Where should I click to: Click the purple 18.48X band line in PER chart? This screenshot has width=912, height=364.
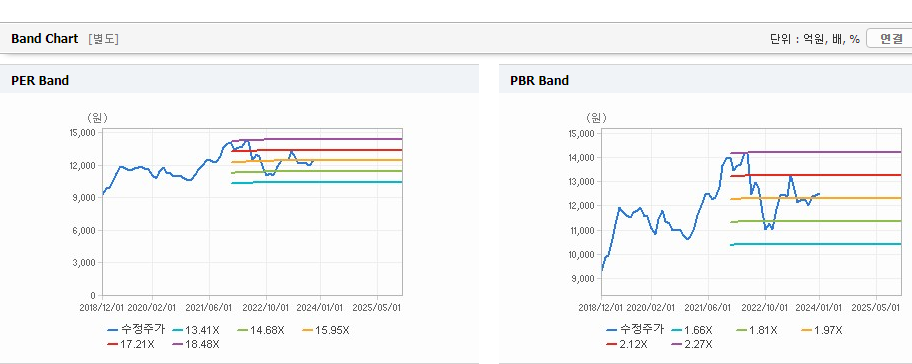[x=332, y=139]
